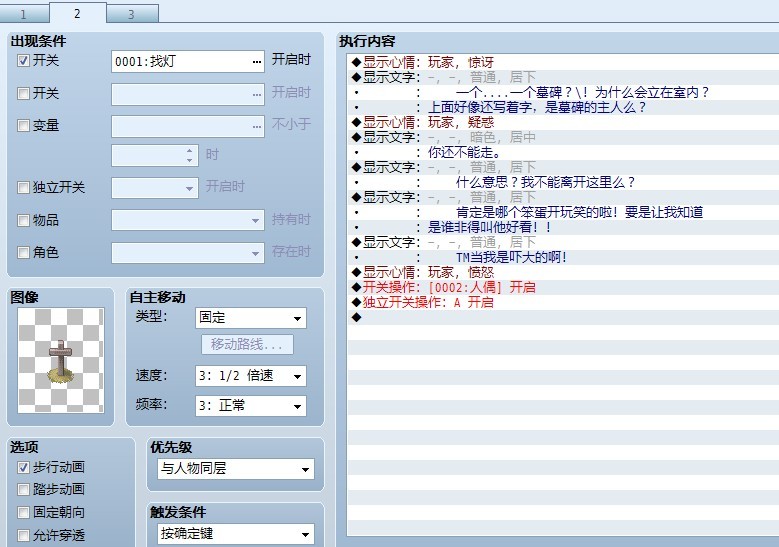
Task: Open the 物品 dropdown
Action: (x=188, y=221)
